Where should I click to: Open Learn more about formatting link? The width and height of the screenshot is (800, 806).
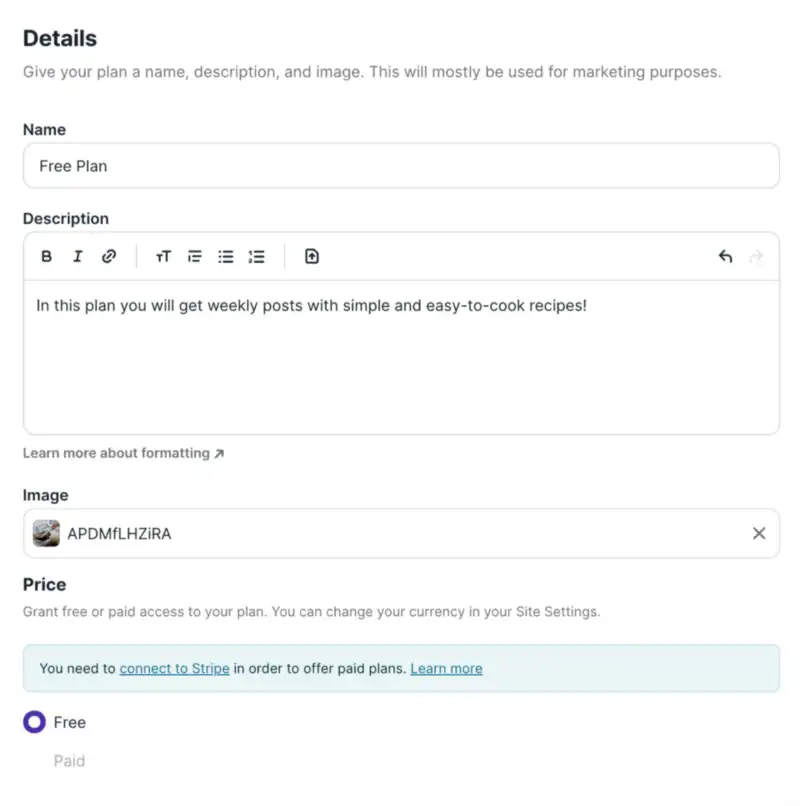123,453
